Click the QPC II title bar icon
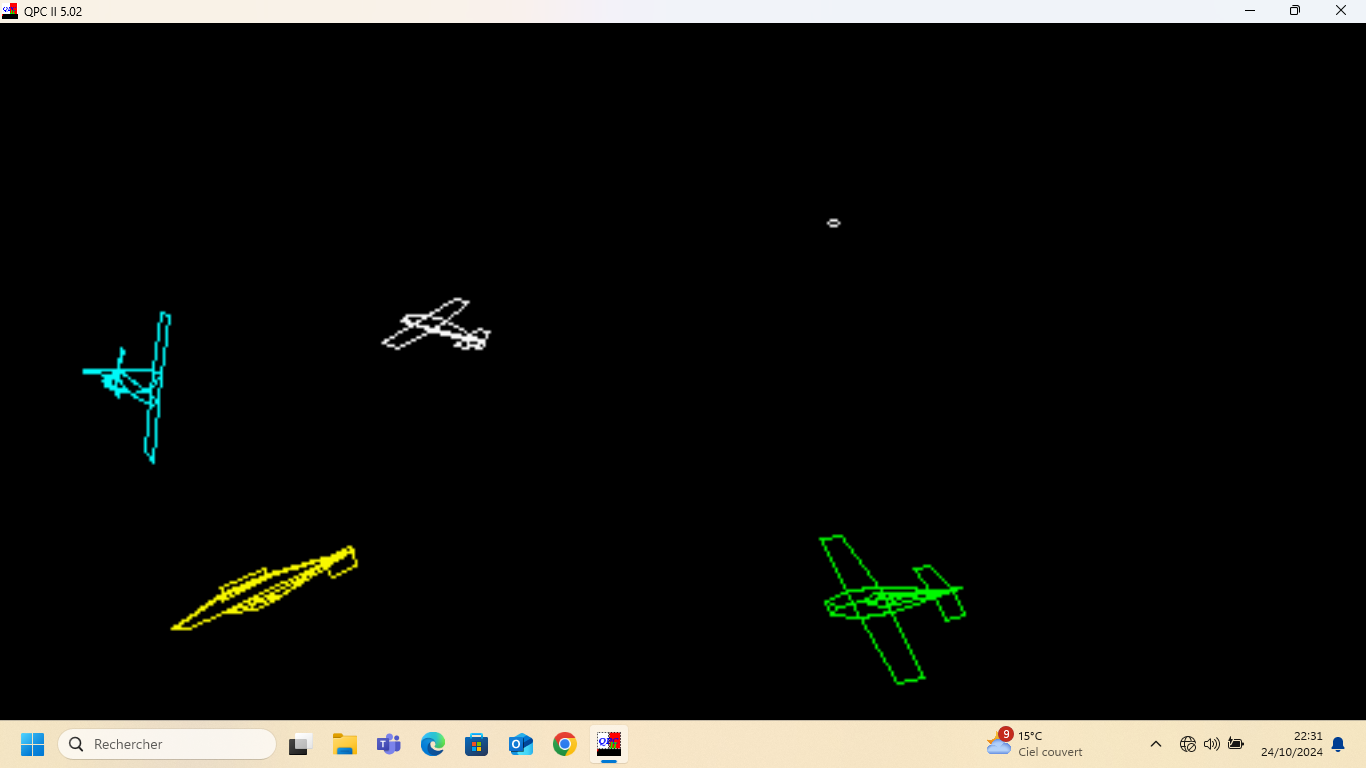This screenshot has height=768, width=1366. click(x=10, y=11)
